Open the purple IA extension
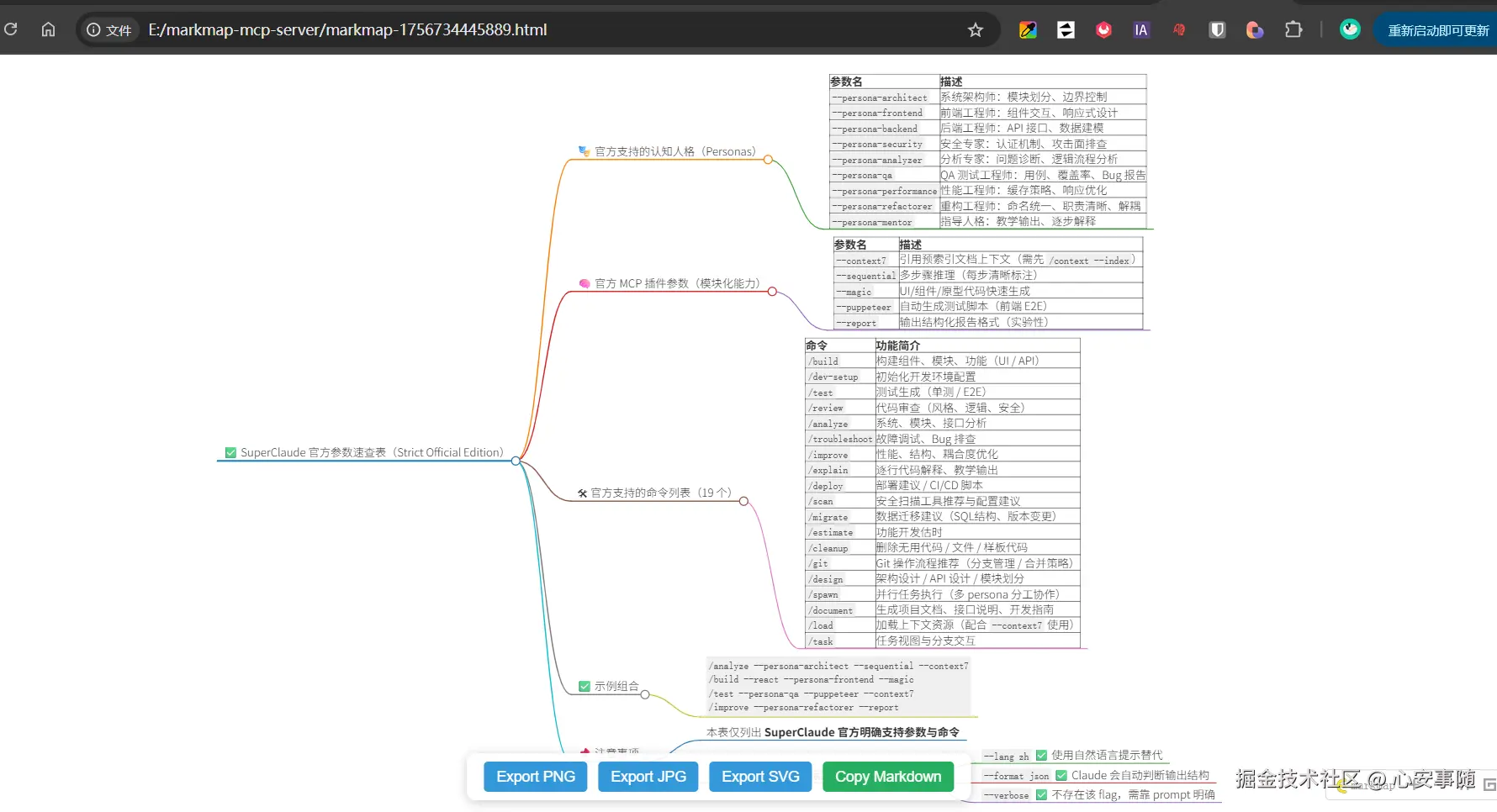 [1141, 30]
